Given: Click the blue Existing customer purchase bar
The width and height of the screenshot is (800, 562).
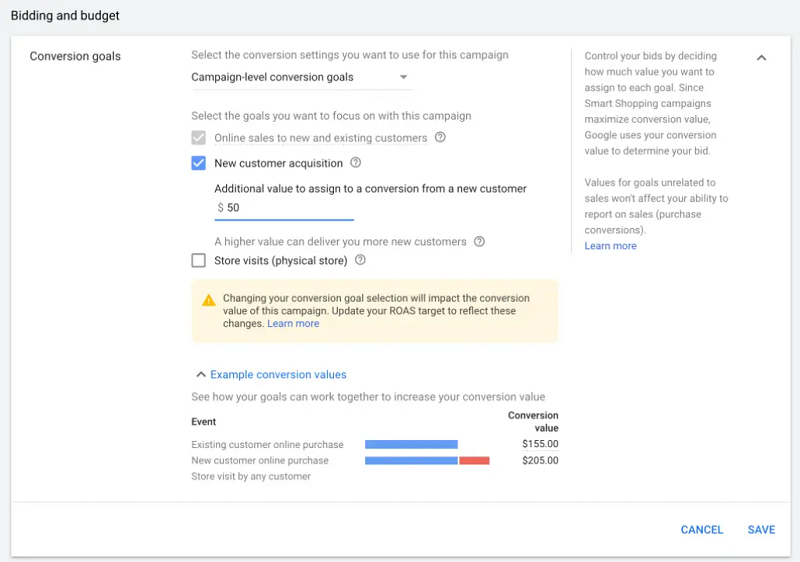Looking at the screenshot, I should [x=411, y=444].
